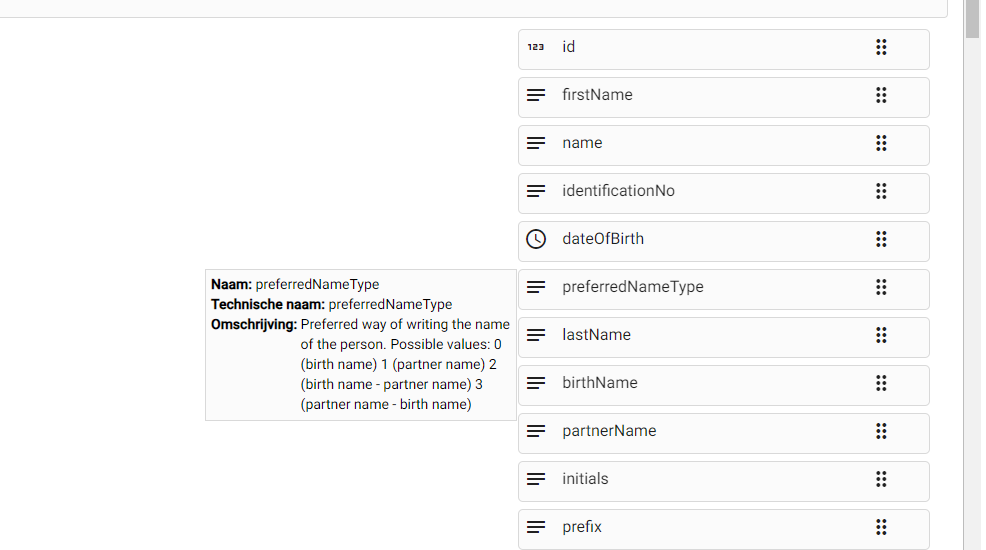This screenshot has width=986, height=550.
Task: Click the six-dot handle on dateOfBirth row
Action: coord(881,239)
